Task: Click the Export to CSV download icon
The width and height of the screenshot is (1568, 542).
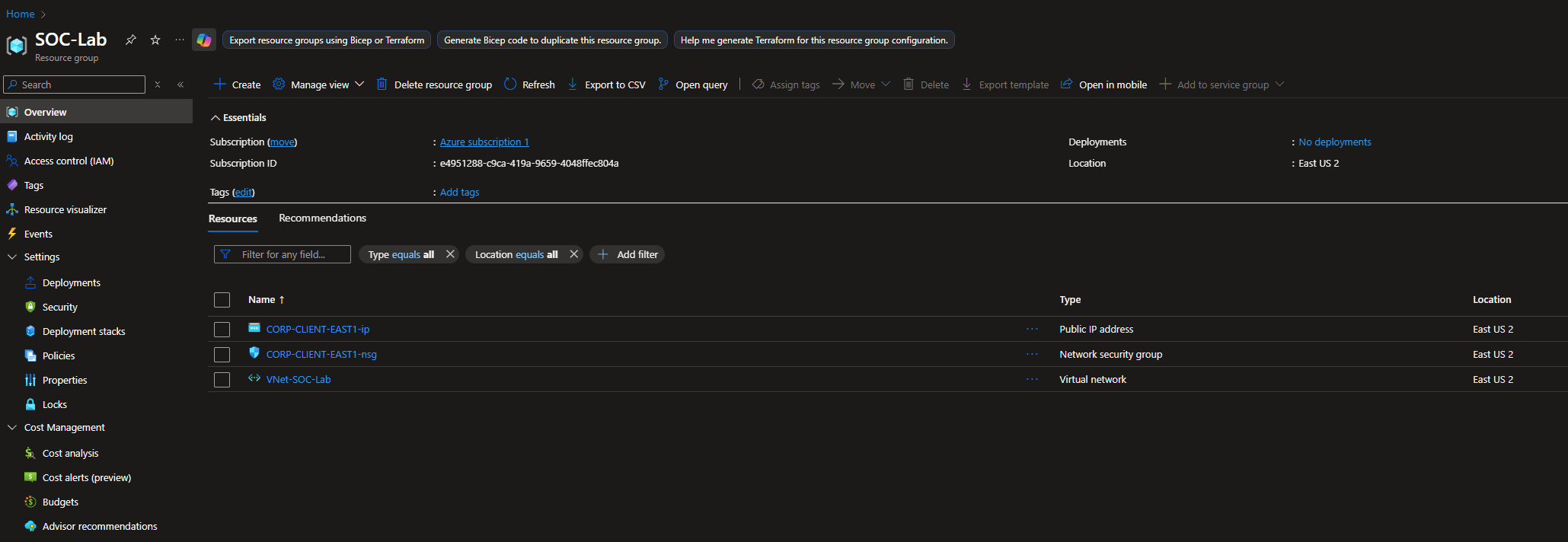Action: [x=573, y=84]
